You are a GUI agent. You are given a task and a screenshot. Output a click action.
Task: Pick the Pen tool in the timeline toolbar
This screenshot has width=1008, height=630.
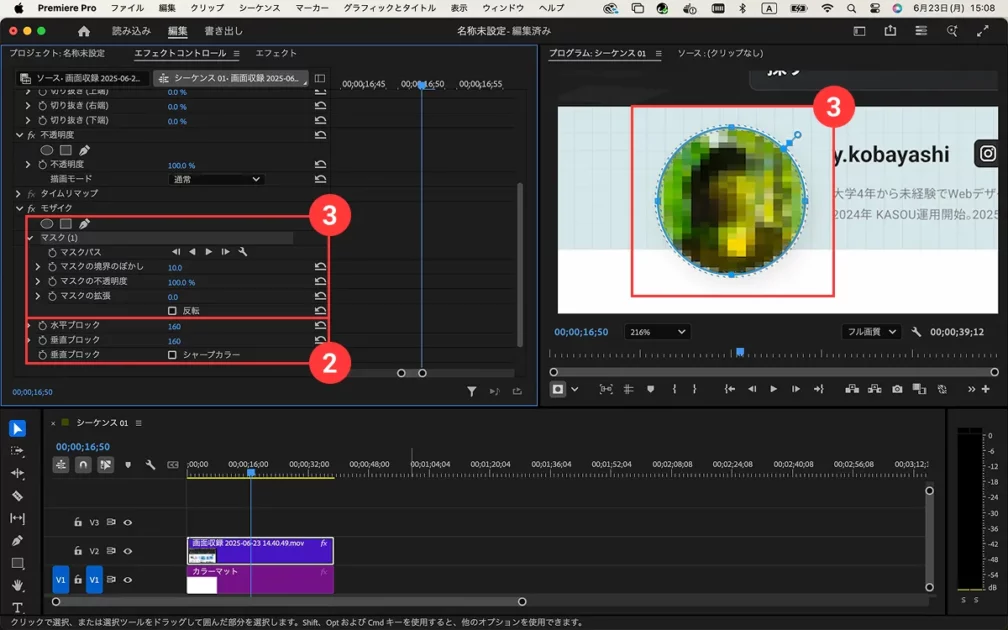(17, 541)
